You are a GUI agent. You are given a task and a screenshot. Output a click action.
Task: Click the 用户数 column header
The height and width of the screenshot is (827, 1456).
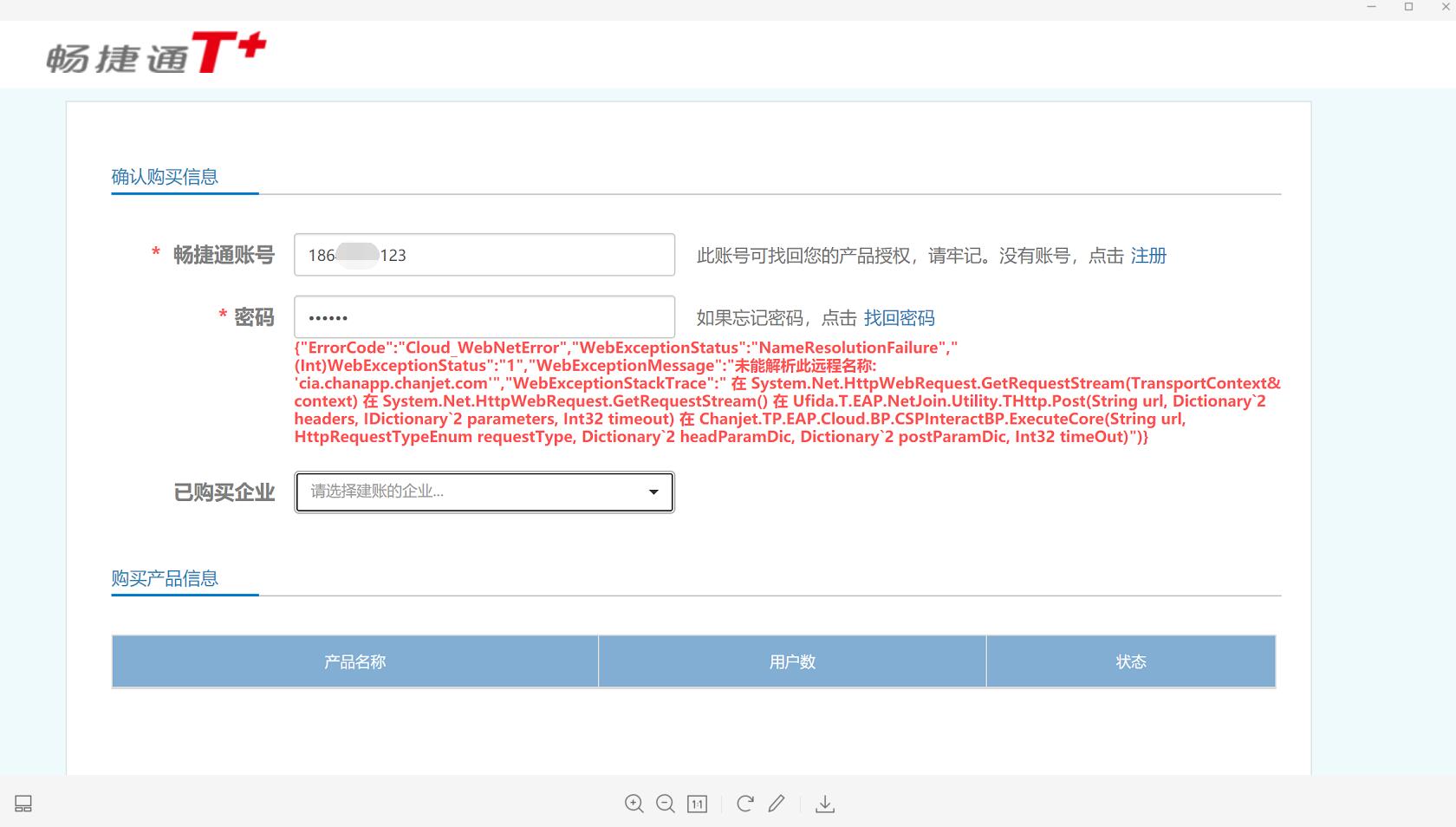click(792, 661)
